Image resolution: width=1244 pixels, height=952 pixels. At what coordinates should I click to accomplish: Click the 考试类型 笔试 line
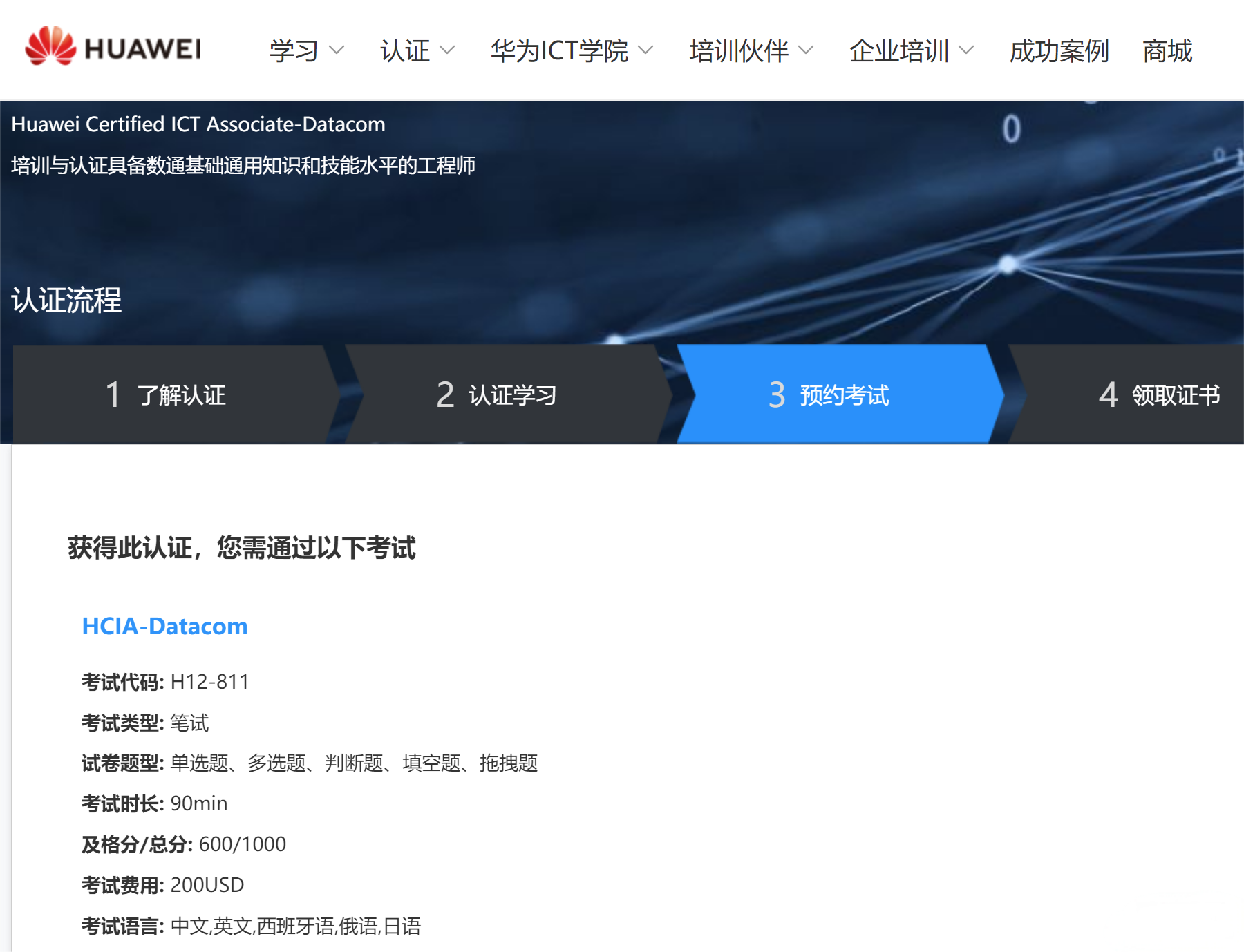pyautogui.click(x=145, y=723)
